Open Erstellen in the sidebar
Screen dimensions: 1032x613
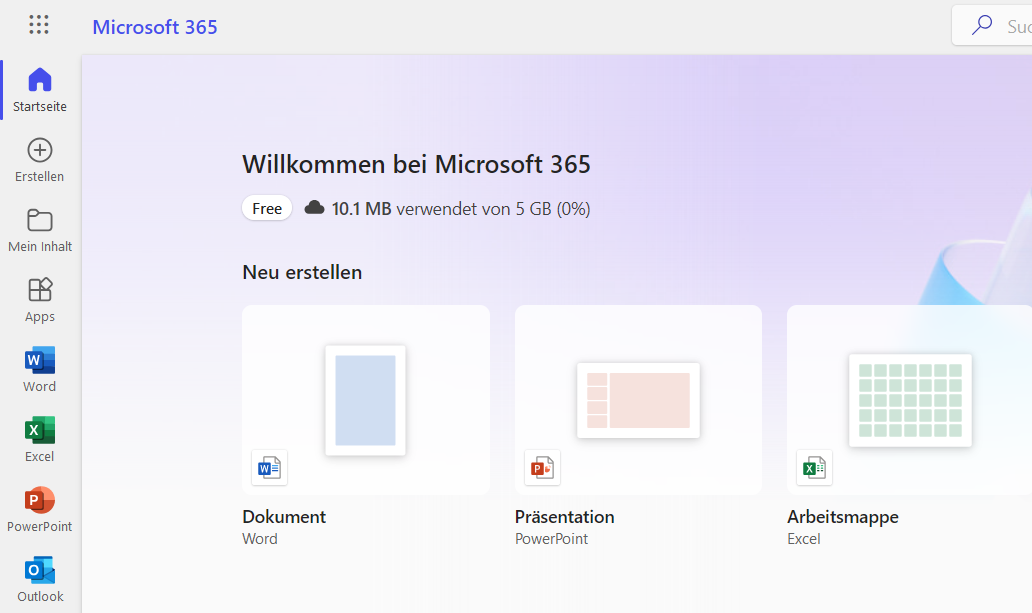[x=39, y=160]
